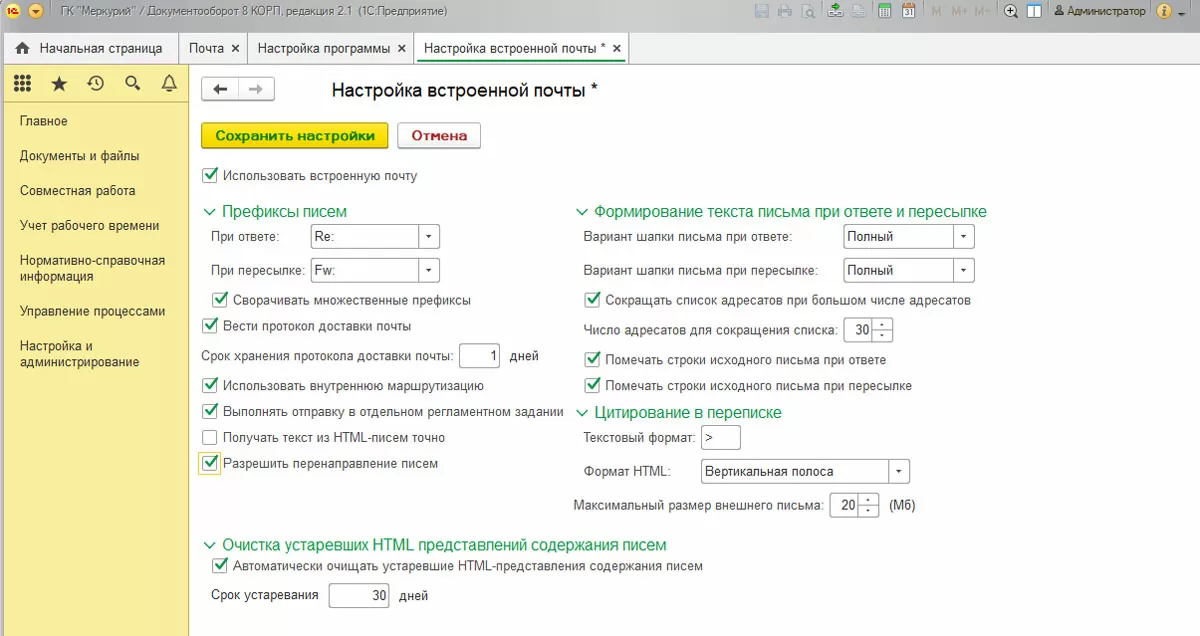Collapse Формирование текста письма section
The height and width of the screenshot is (636, 1200).
[x=583, y=212]
